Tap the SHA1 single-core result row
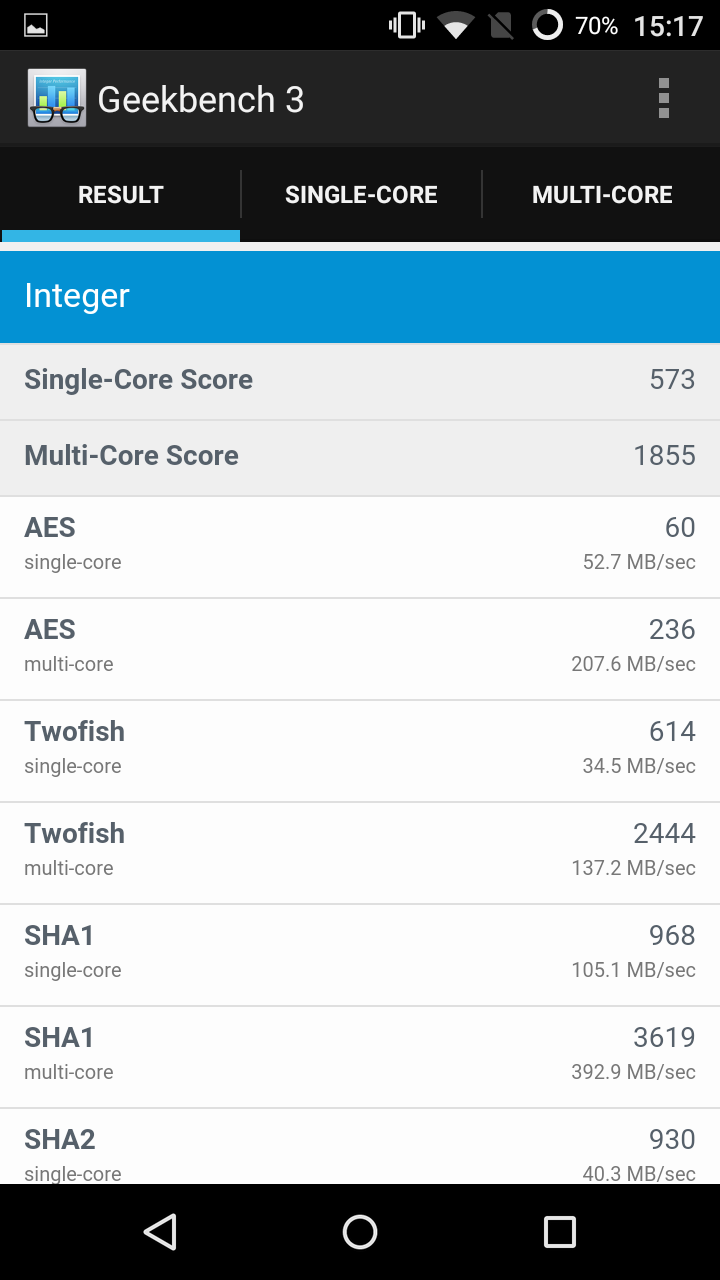The width and height of the screenshot is (720, 1280). pos(360,955)
